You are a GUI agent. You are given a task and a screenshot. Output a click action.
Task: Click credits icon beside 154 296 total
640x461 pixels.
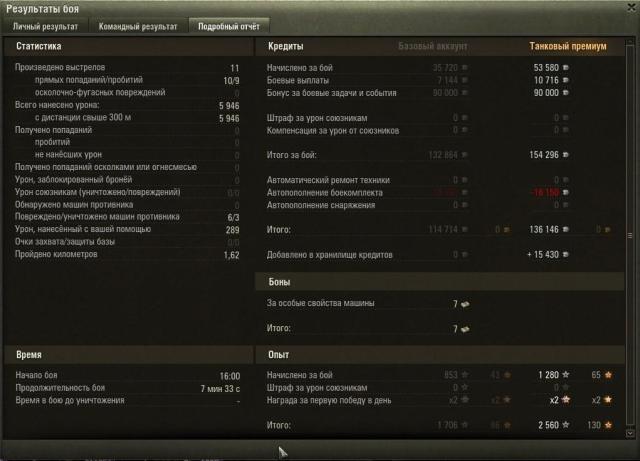coord(565,155)
